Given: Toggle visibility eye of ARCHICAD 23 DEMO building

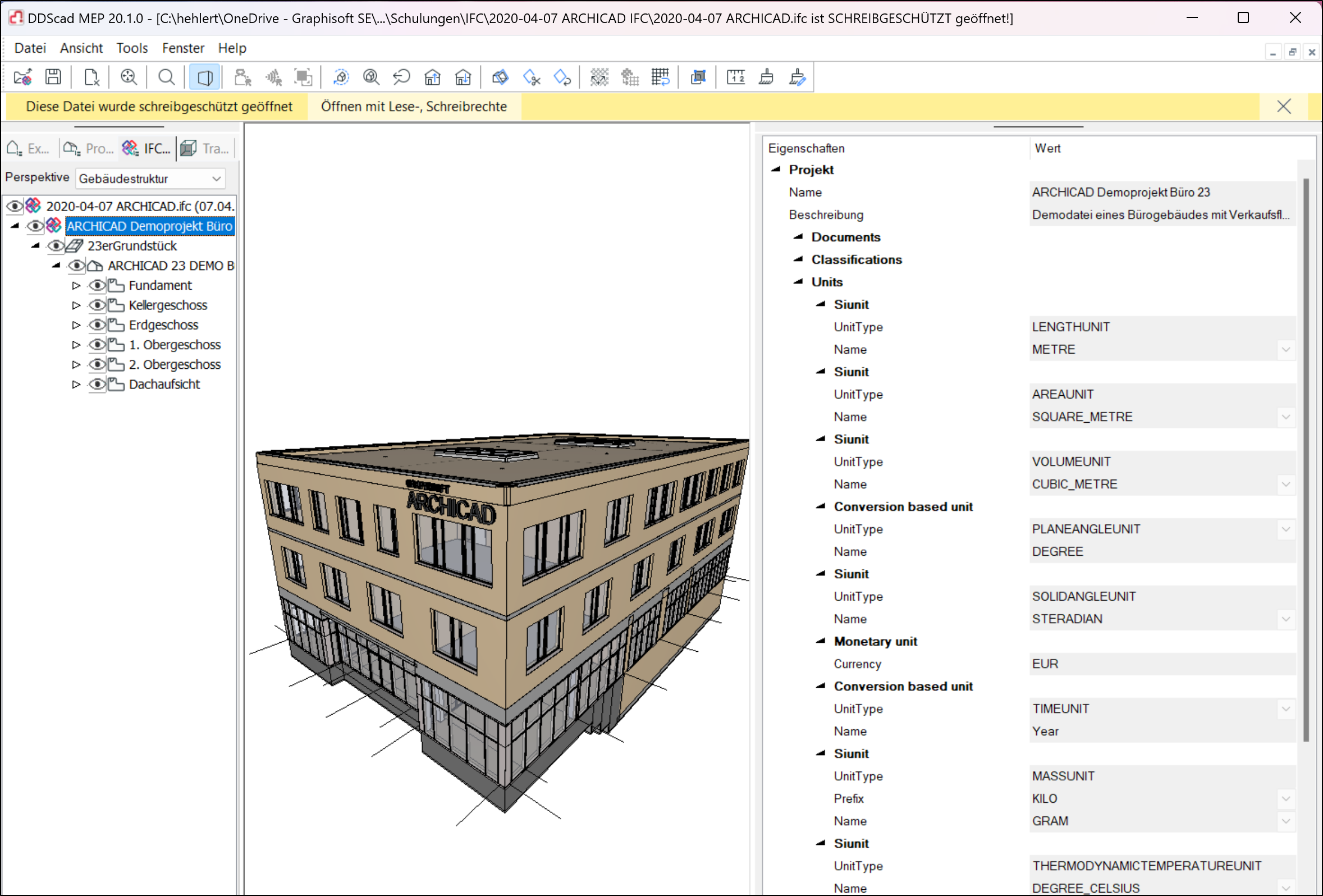Looking at the screenshot, I should 76,266.
